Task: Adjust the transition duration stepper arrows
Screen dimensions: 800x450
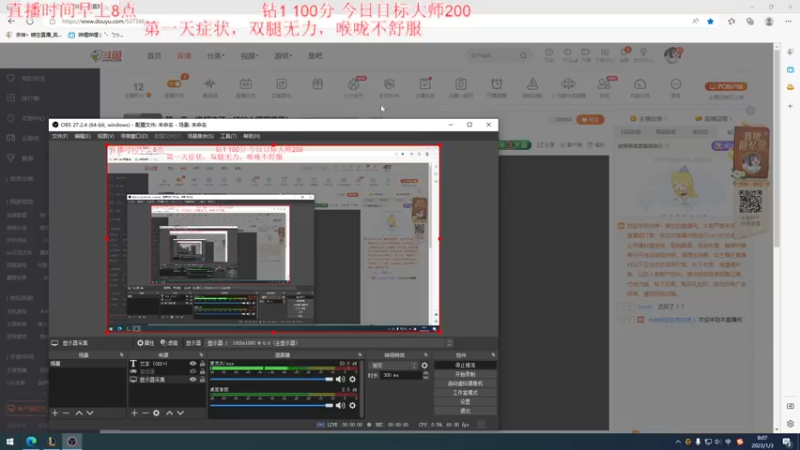Action: click(426, 375)
